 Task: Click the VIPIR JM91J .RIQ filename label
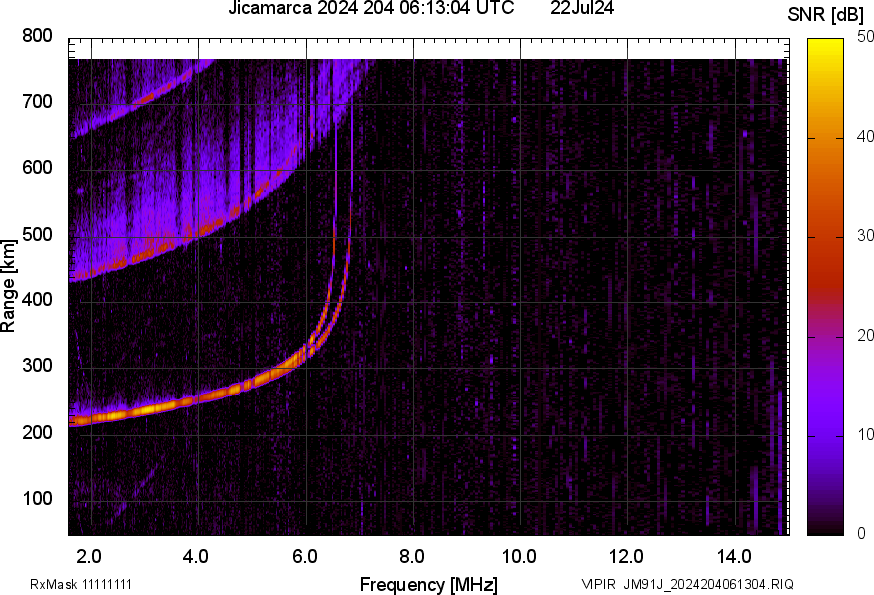click(687, 584)
